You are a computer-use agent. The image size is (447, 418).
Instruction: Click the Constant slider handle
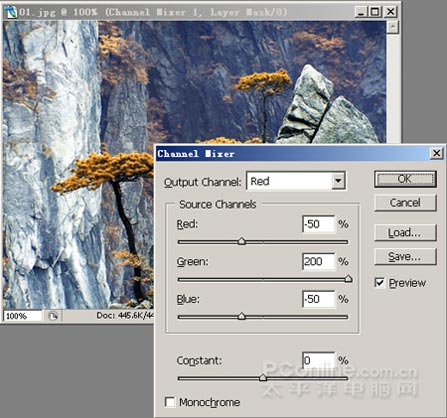[x=263, y=377]
